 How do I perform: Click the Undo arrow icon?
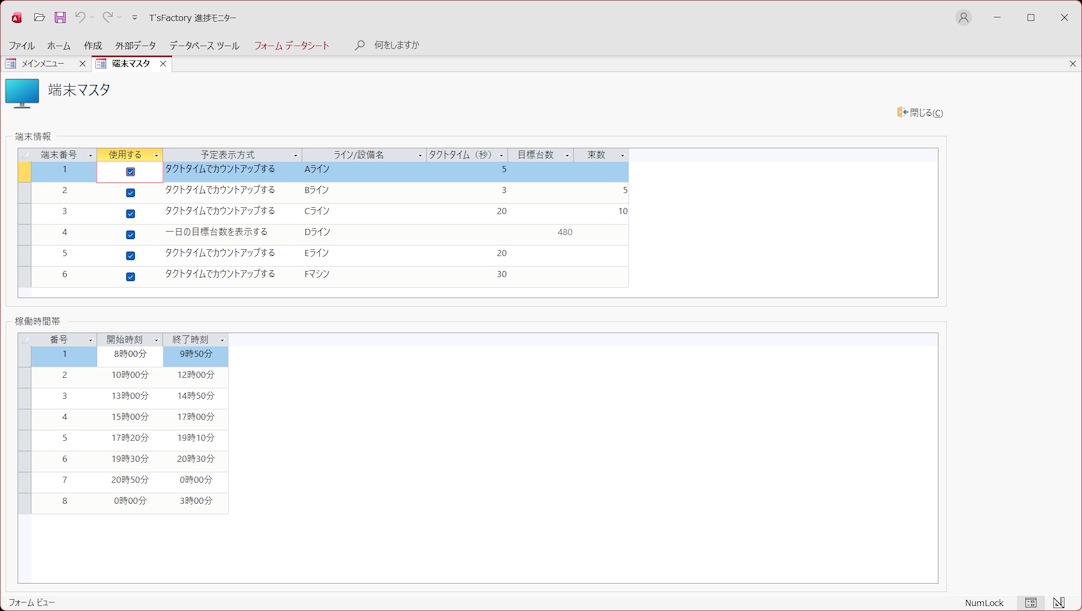(80, 17)
